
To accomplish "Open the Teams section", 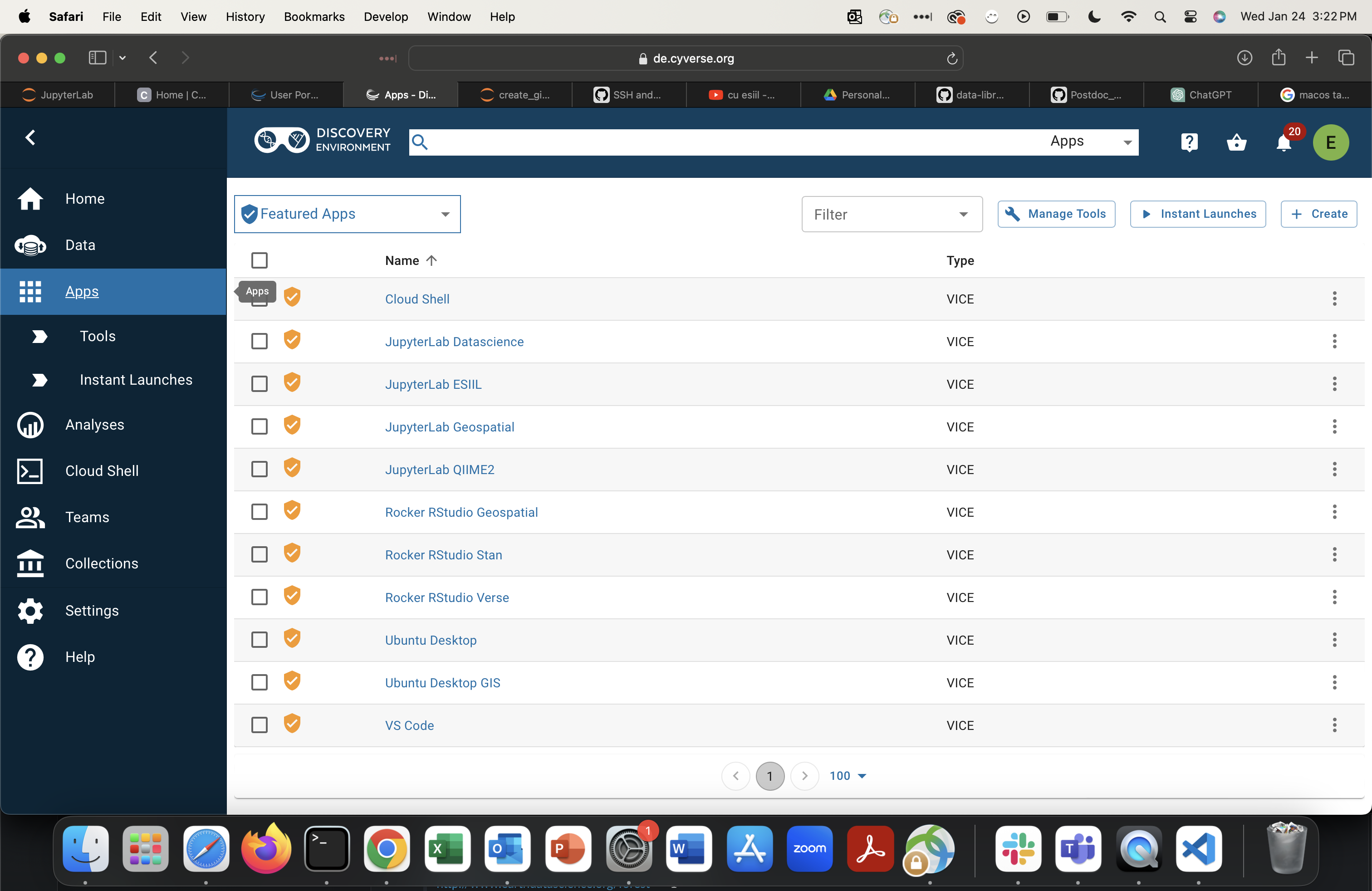I will pyautogui.click(x=87, y=517).
